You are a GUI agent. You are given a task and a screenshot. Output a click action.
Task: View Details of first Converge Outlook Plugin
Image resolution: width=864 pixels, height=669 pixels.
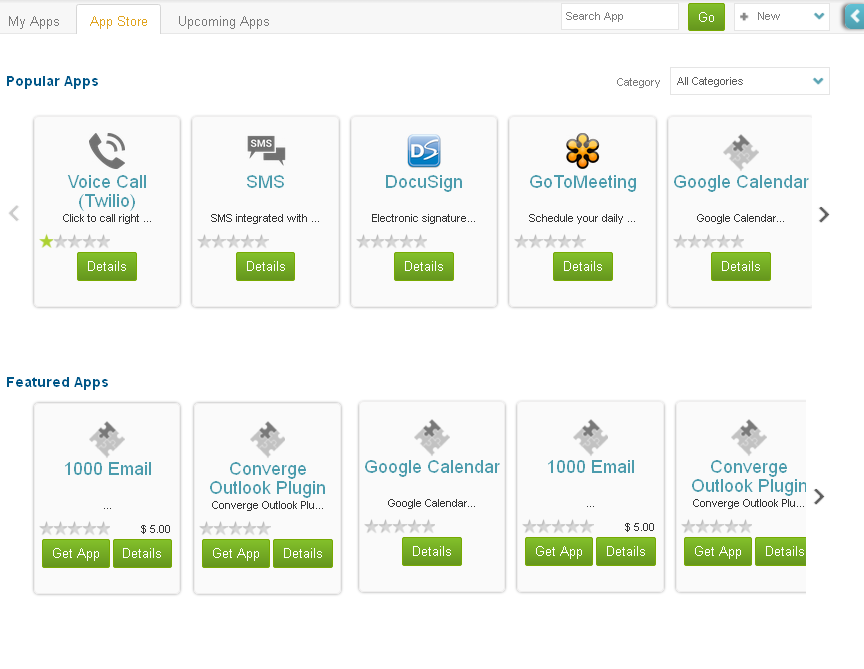click(x=303, y=553)
